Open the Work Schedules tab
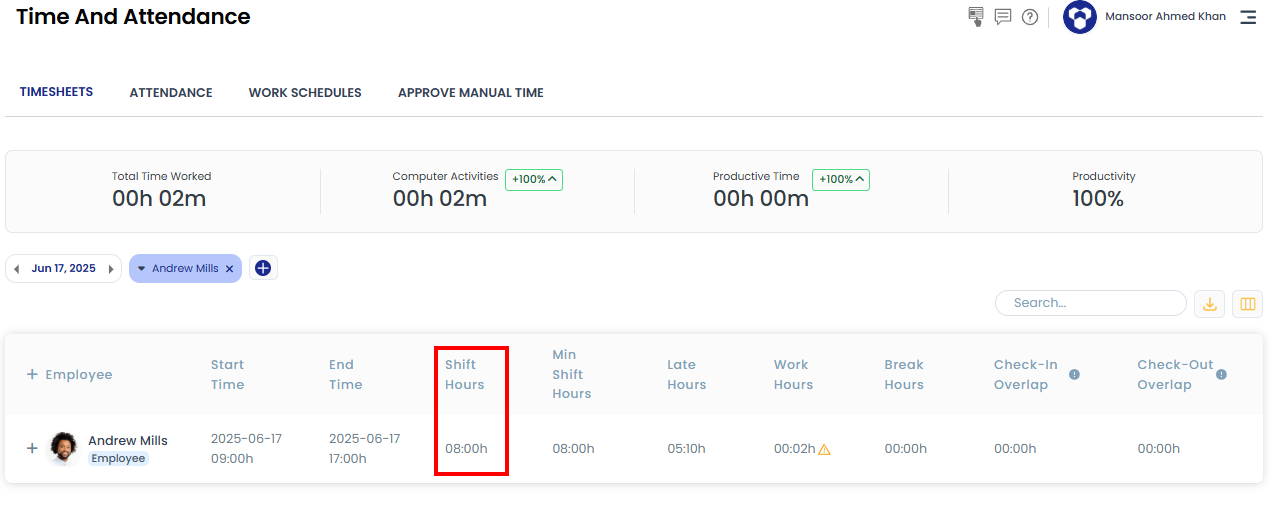The height and width of the screenshot is (509, 1281). click(x=305, y=93)
